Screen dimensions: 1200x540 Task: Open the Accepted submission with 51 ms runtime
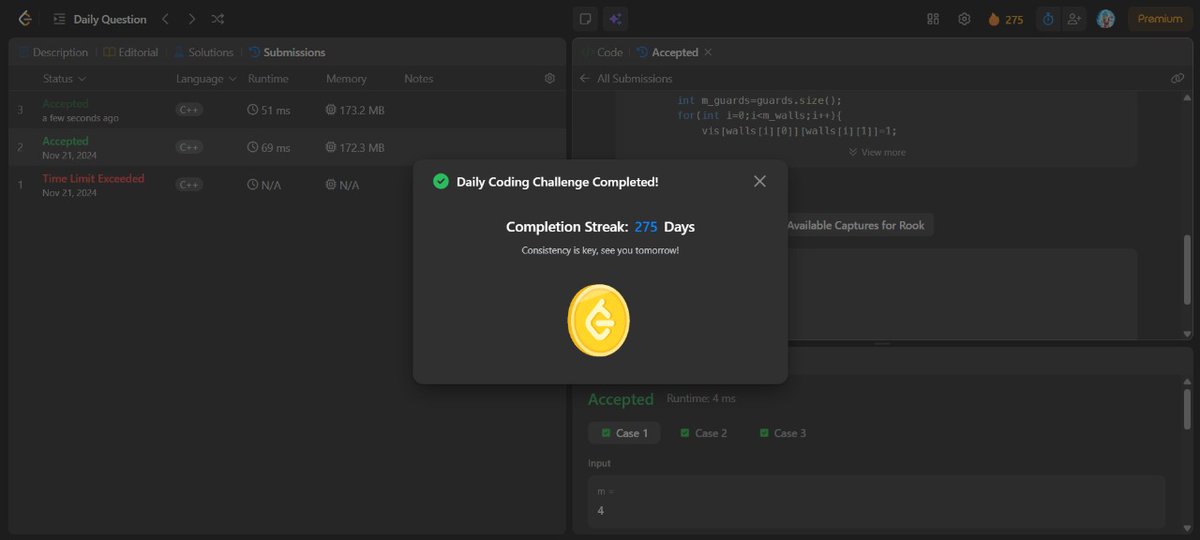pos(287,110)
